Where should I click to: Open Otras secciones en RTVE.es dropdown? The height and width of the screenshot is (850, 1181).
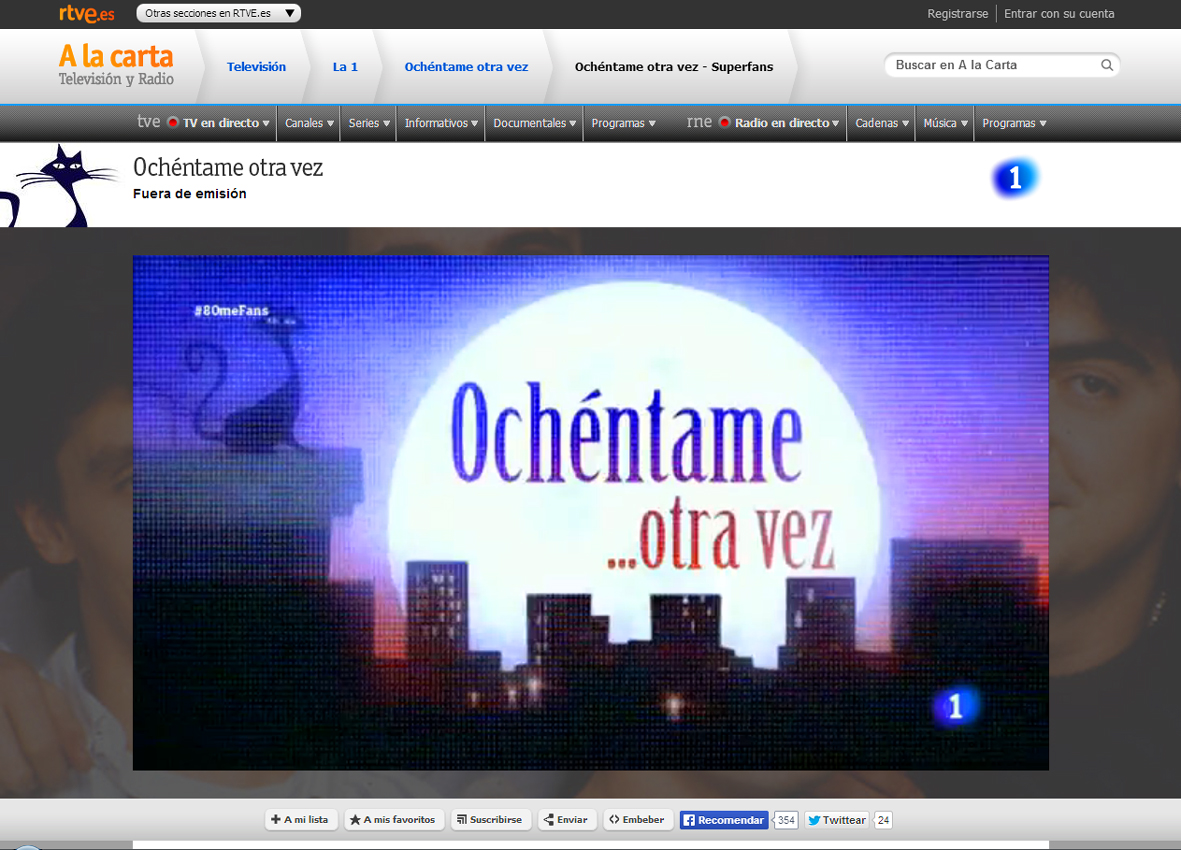218,14
